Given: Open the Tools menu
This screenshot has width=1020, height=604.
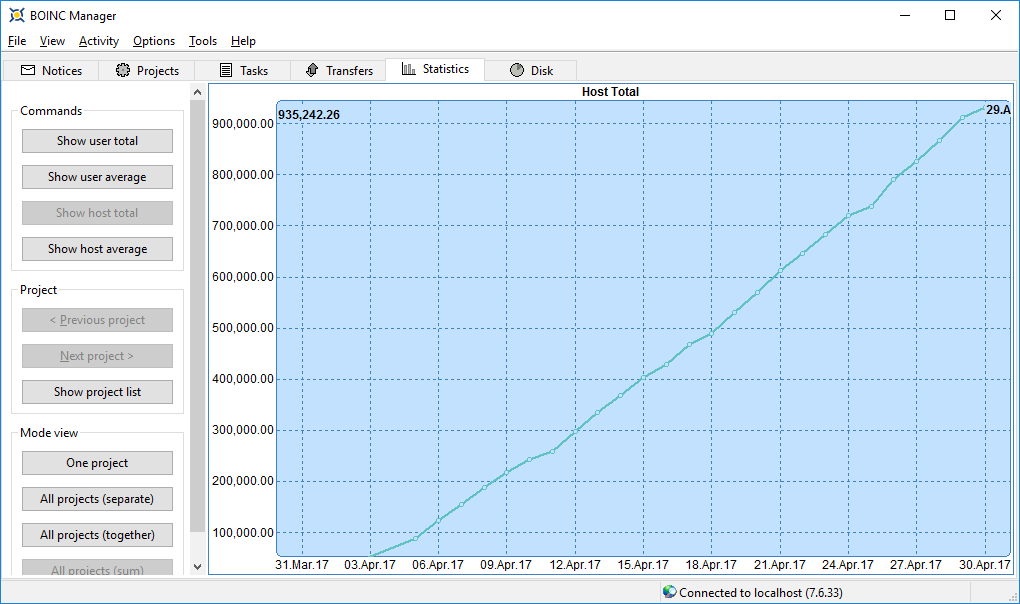Looking at the screenshot, I should click(203, 41).
